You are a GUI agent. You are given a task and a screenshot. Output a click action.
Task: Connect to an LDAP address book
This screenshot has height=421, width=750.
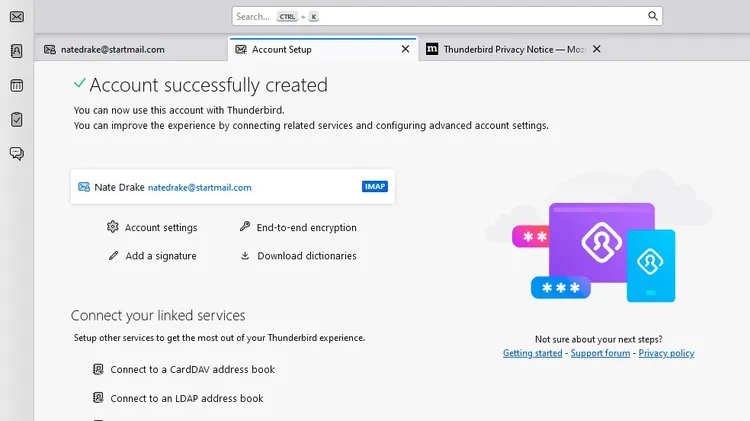pos(187,398)
